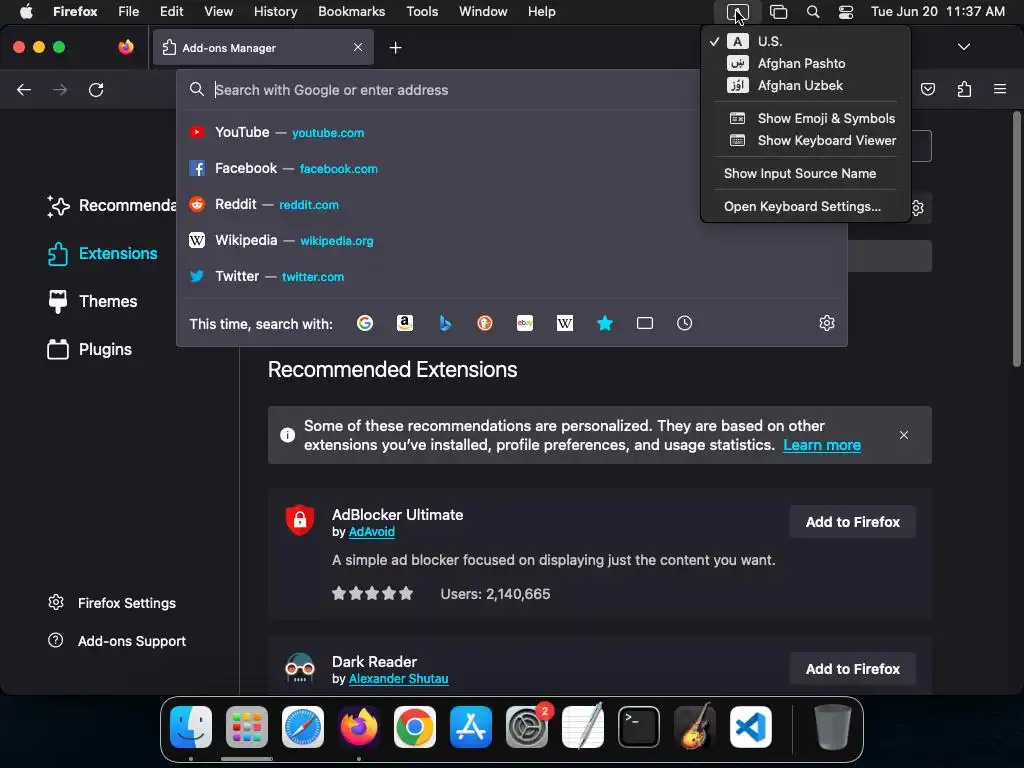Search open tabs using the tab icon
1024x768 pixels.
point(645,323)
